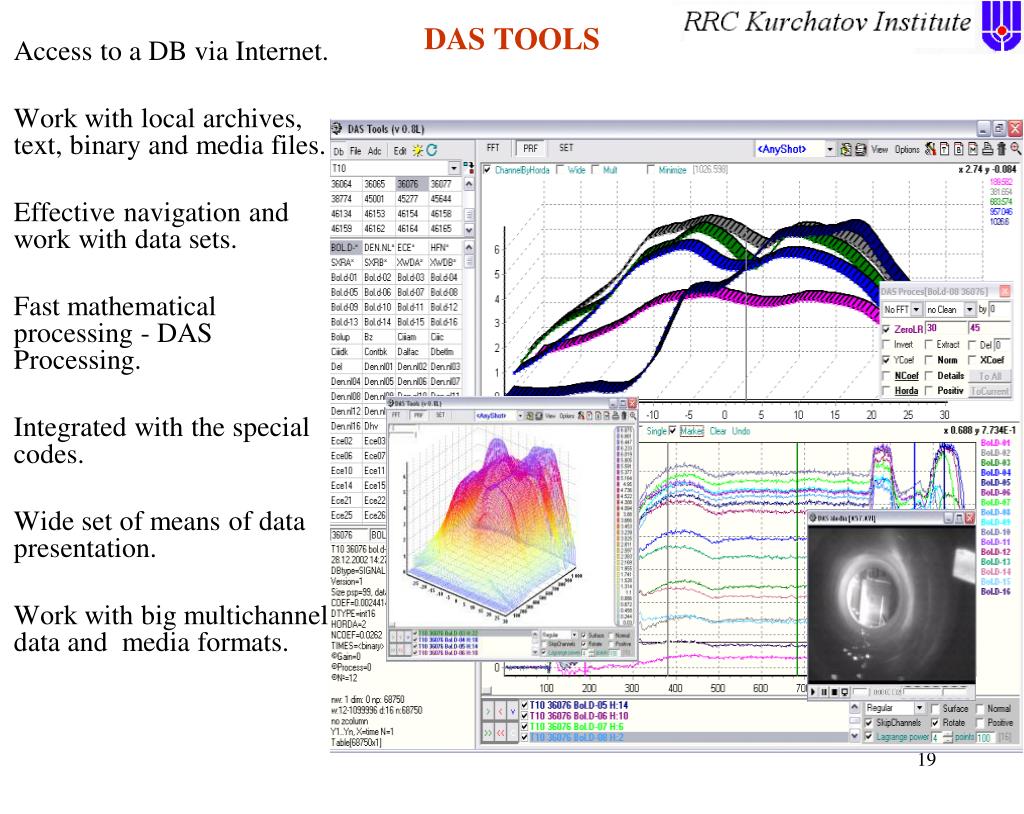Viewport: 1024px width, 814px height.
Task: Open the Options menu
Action: pos(907,150)
